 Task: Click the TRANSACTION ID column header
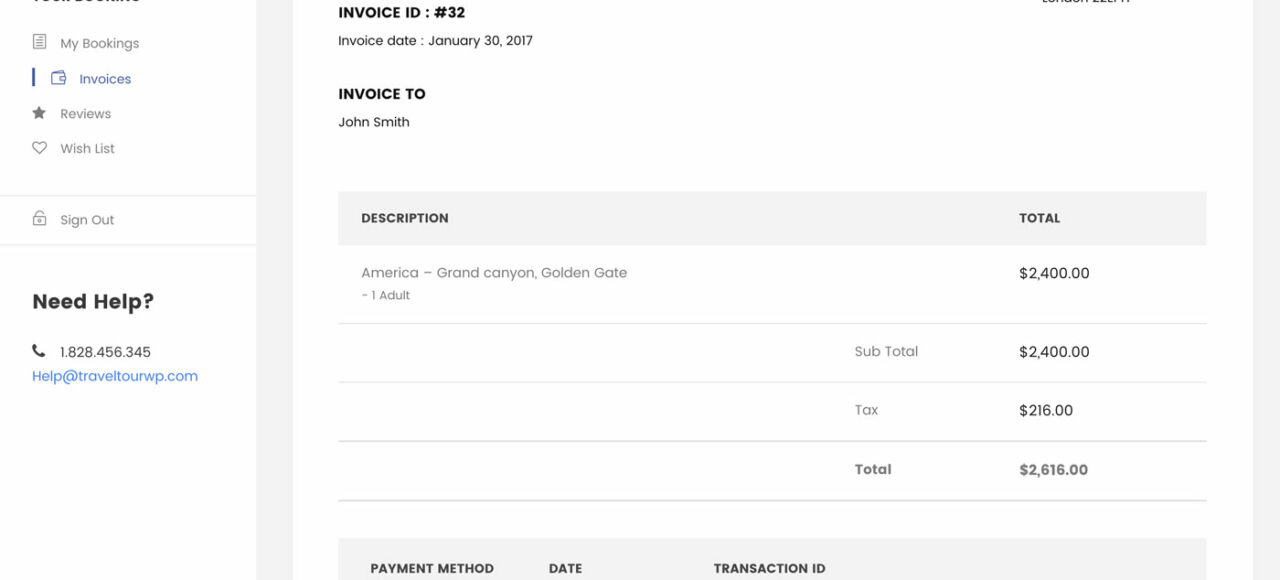pyautogui.click(x=769, y=568)
